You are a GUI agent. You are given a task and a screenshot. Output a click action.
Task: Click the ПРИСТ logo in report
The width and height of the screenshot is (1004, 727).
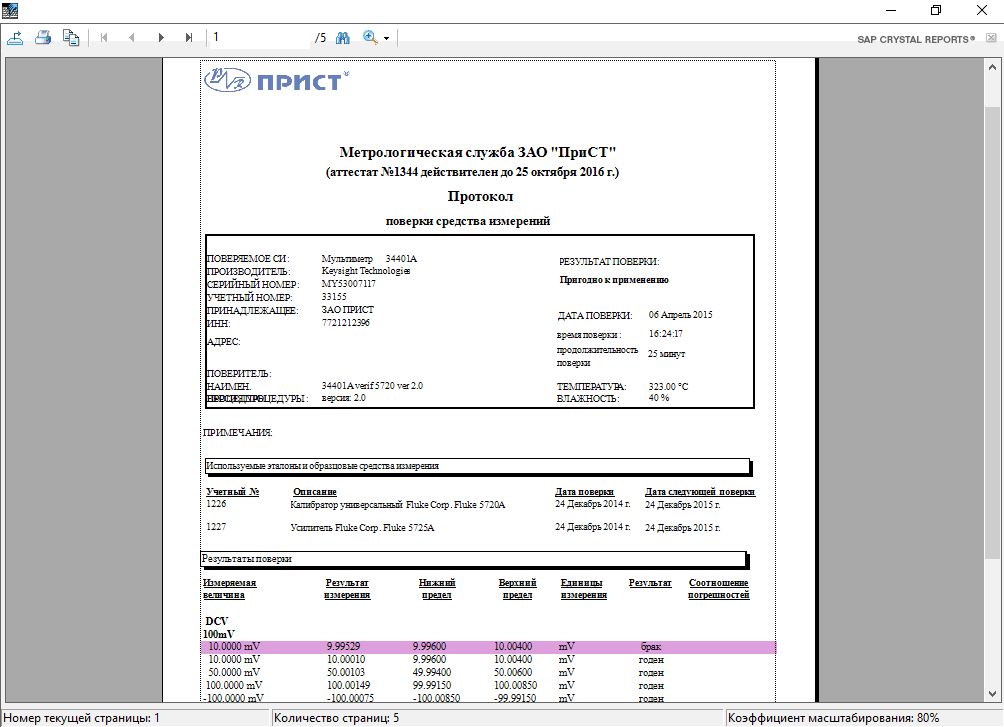pyautogui.click(x=277, y=81)
